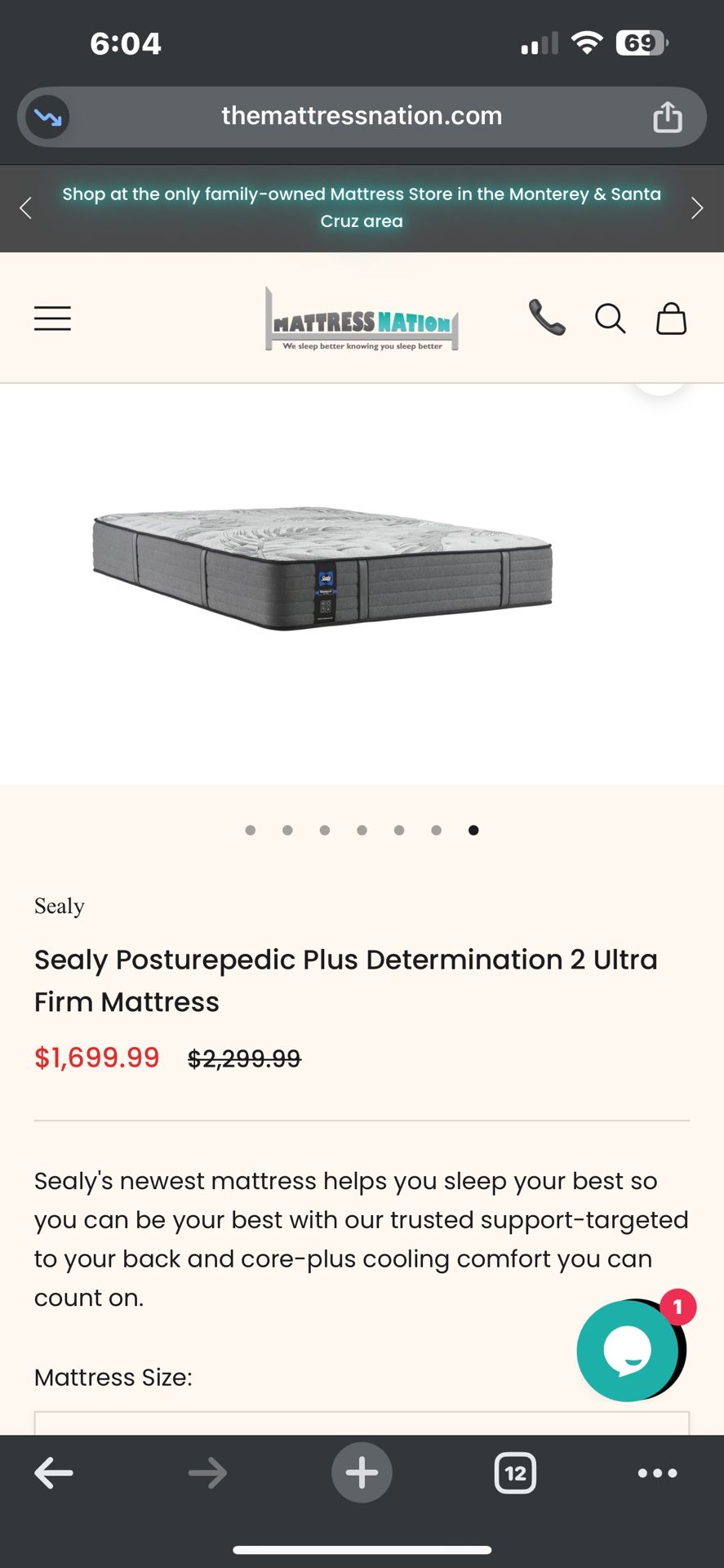Screen dimensions: 724x1568
Task: Open the hamburger navigation menu
Action: [x=51, y=318]
